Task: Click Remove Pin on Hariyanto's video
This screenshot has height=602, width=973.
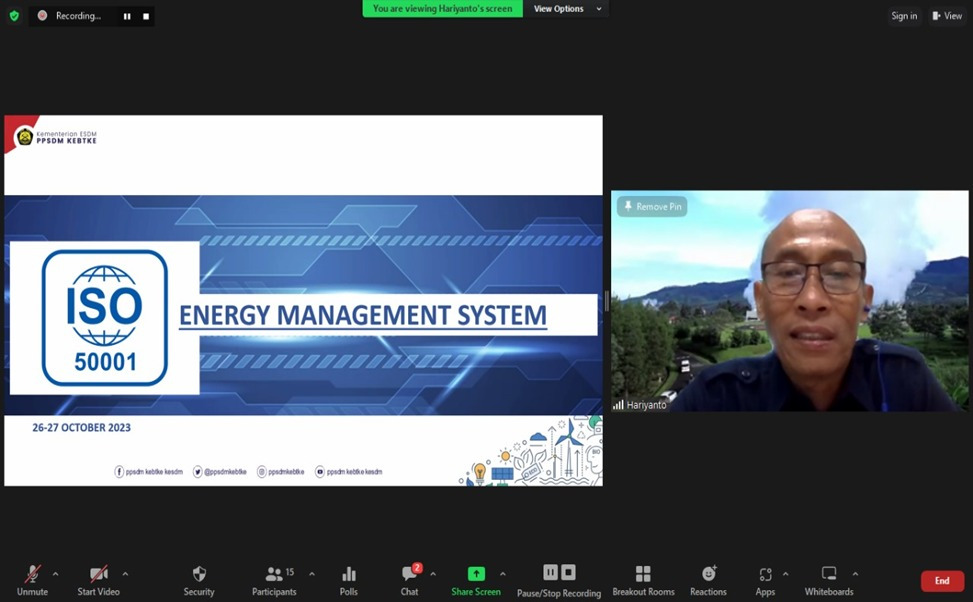Action: (652, 207)
